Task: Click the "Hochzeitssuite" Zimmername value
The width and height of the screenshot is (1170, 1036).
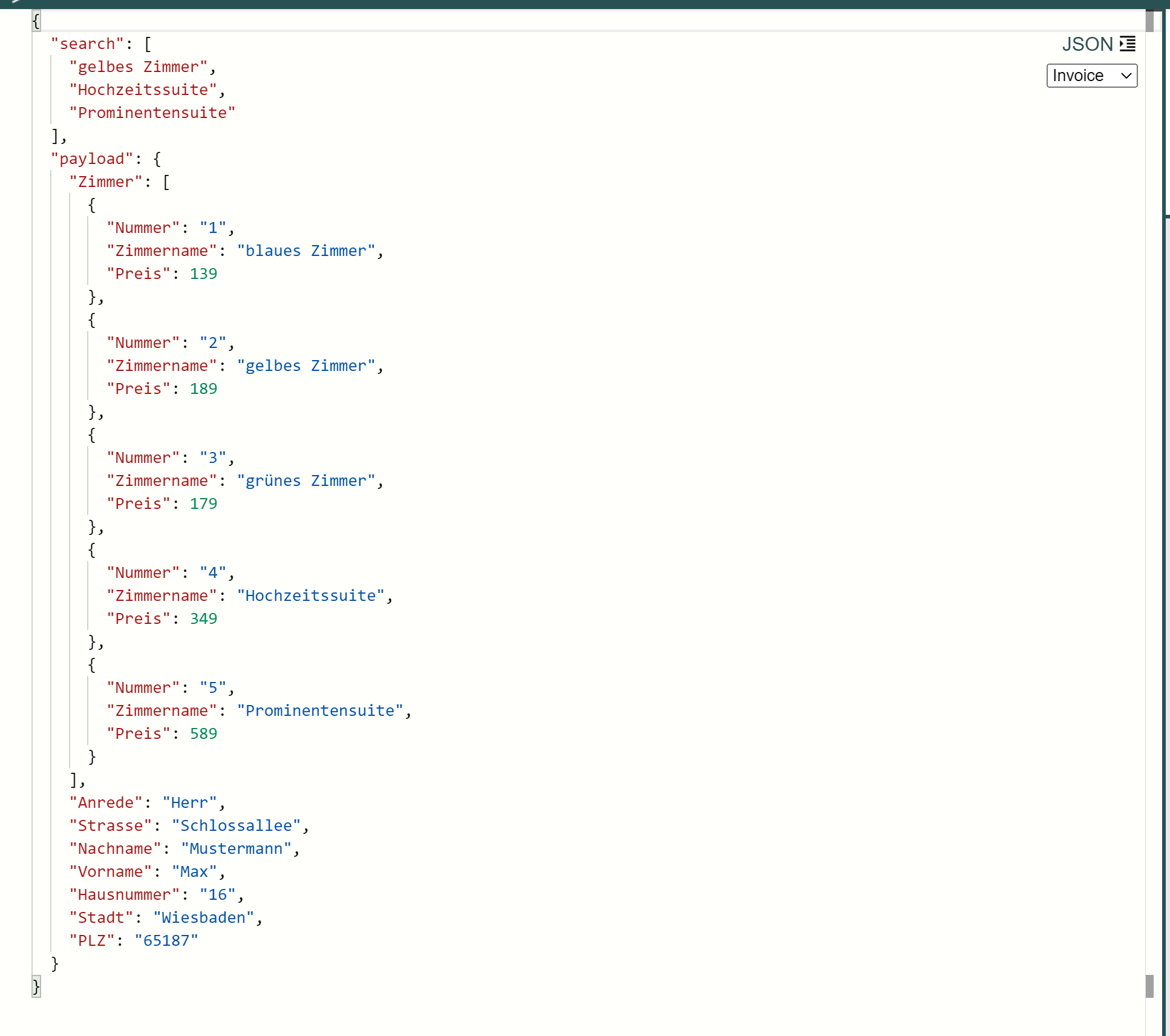Action: click(311, 596)
